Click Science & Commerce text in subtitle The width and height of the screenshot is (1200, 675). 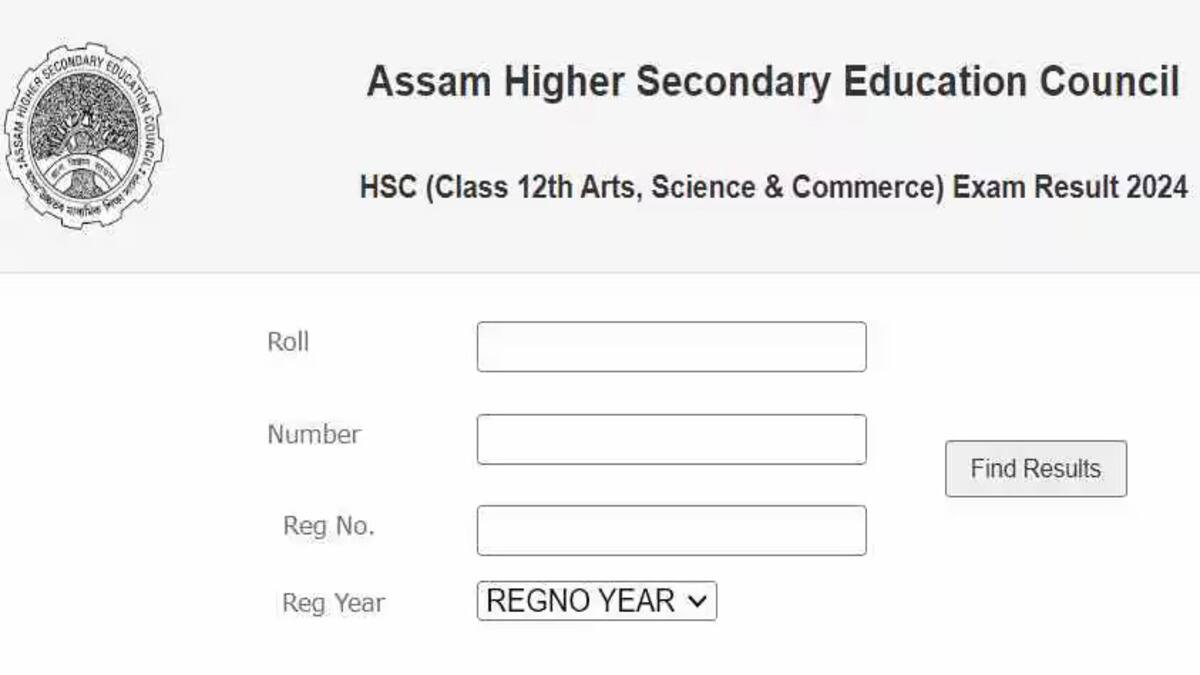797,187
